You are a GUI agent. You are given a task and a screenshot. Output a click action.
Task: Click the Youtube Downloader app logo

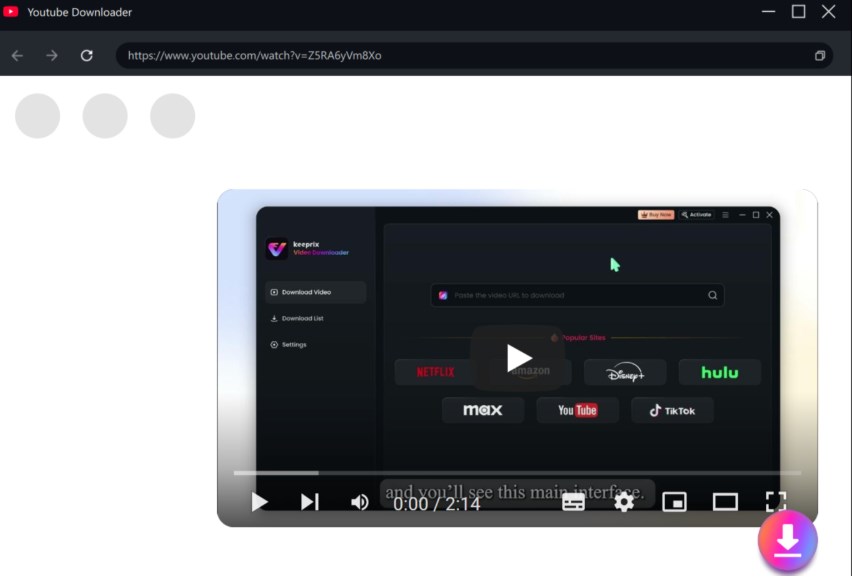pyautogui.click(x=10, y=11)
